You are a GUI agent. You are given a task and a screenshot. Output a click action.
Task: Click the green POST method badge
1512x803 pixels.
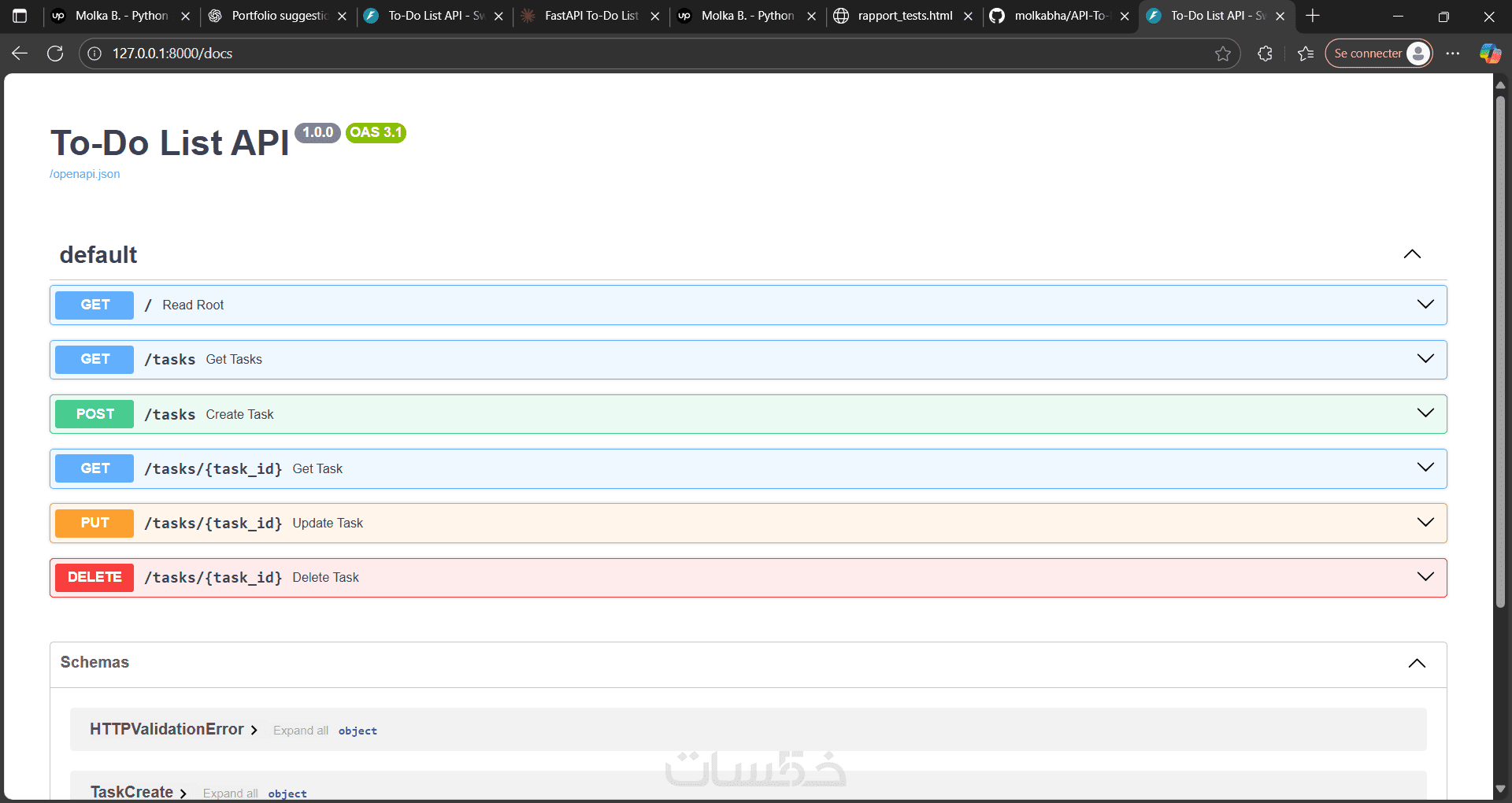(94, 414)
